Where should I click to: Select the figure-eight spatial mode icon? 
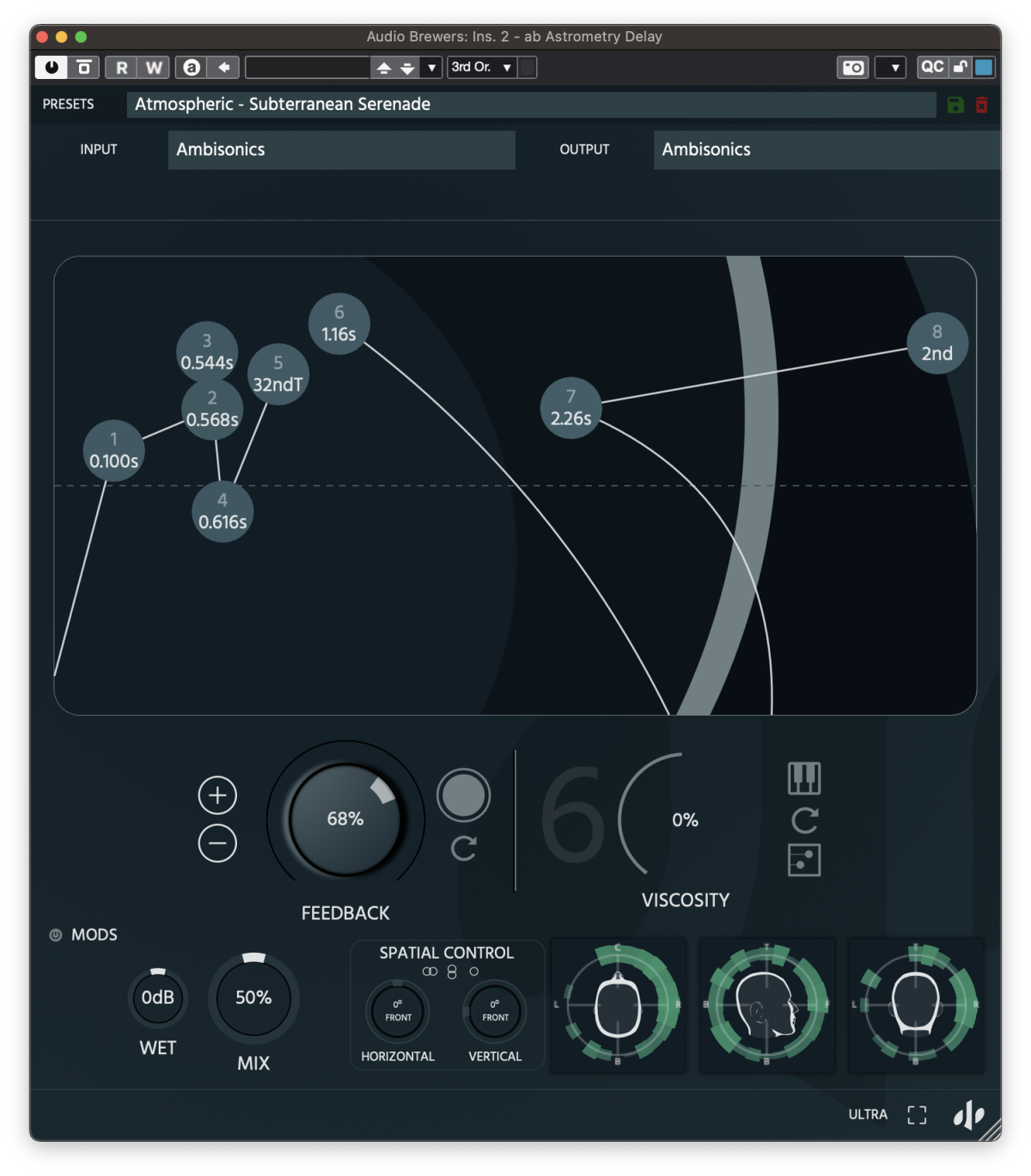point(452,972)
